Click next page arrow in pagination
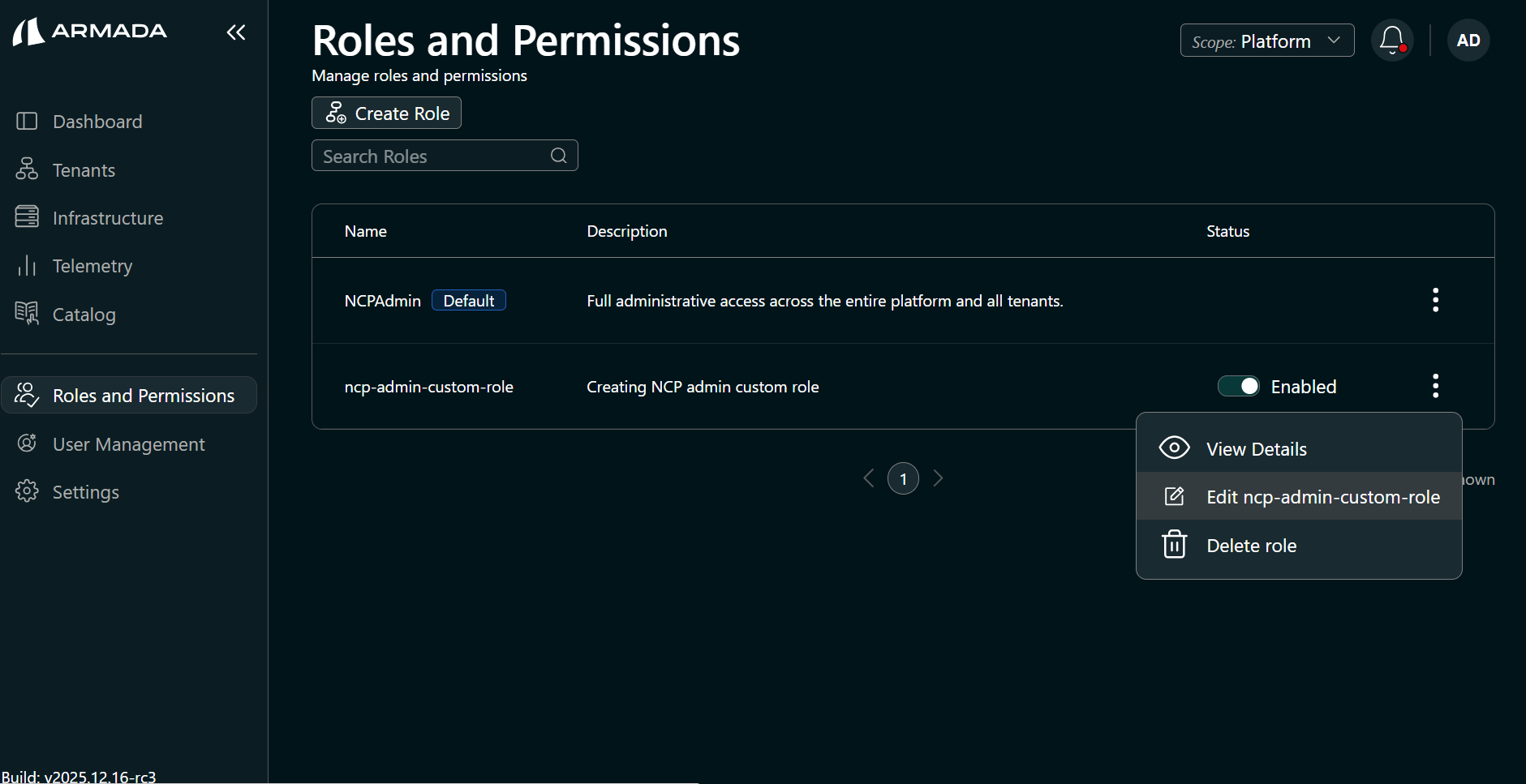The image size is (1526, 784). click(939, 478)
